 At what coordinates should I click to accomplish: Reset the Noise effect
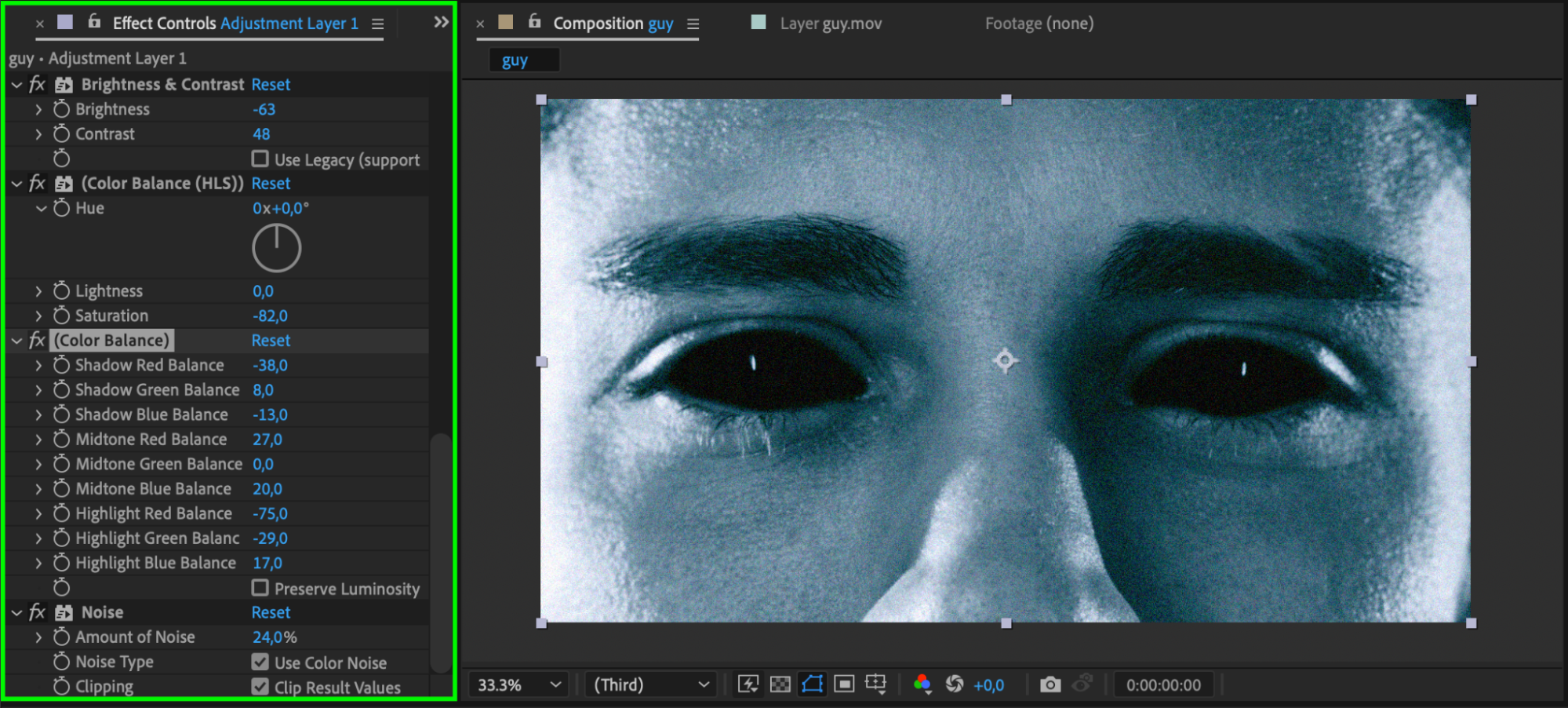pyautogui.click(x=271, y=612)
